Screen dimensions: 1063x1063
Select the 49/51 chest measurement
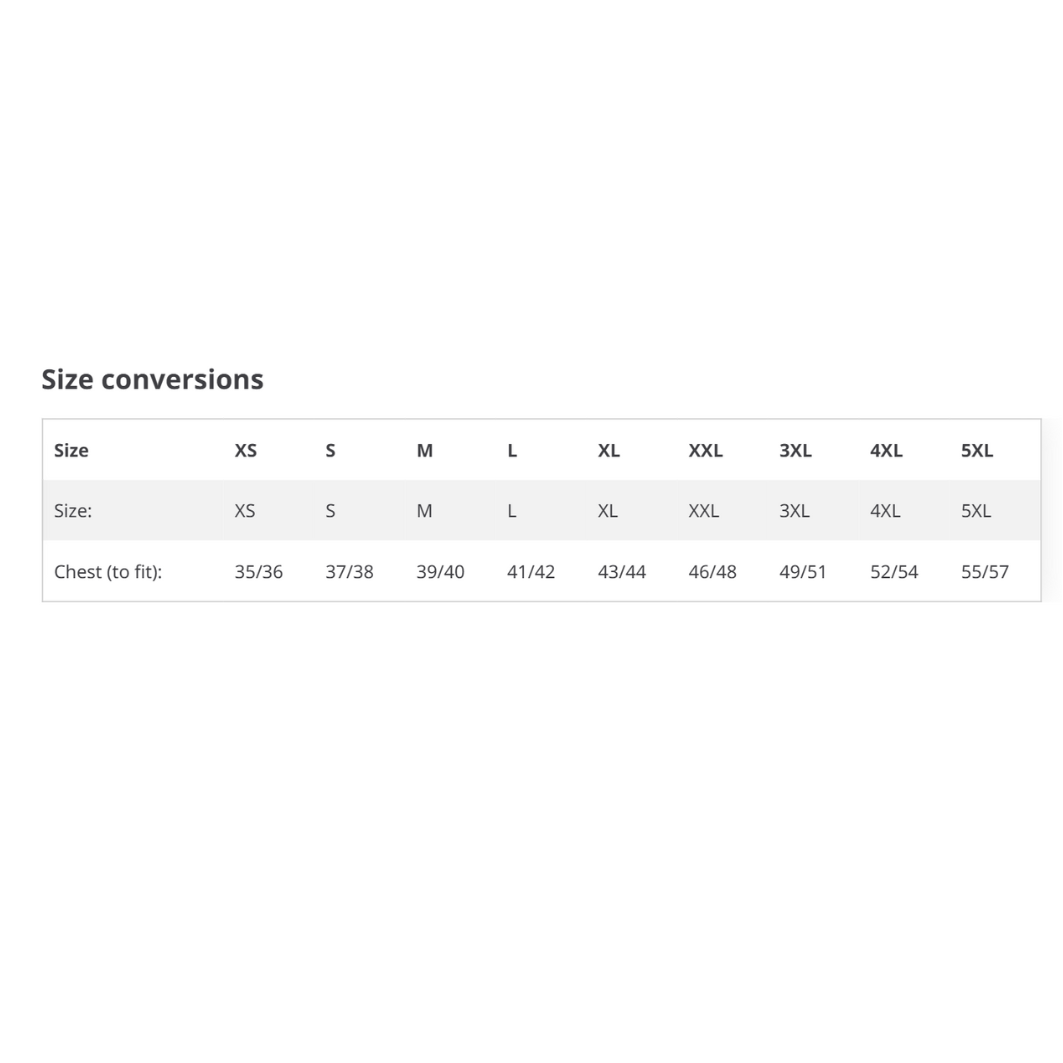[x=803, y=572]
